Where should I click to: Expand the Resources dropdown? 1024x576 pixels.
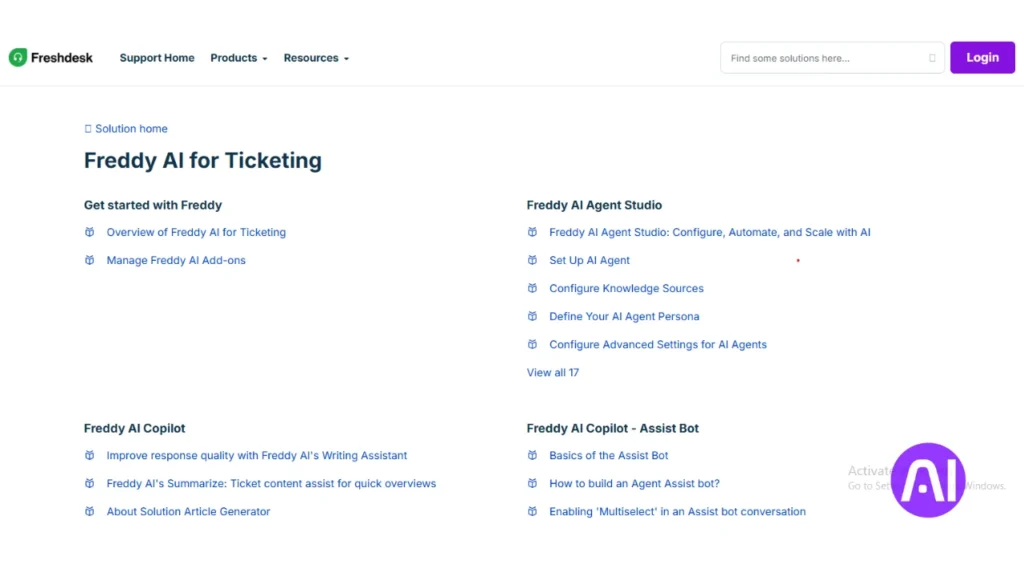[315, 57]
